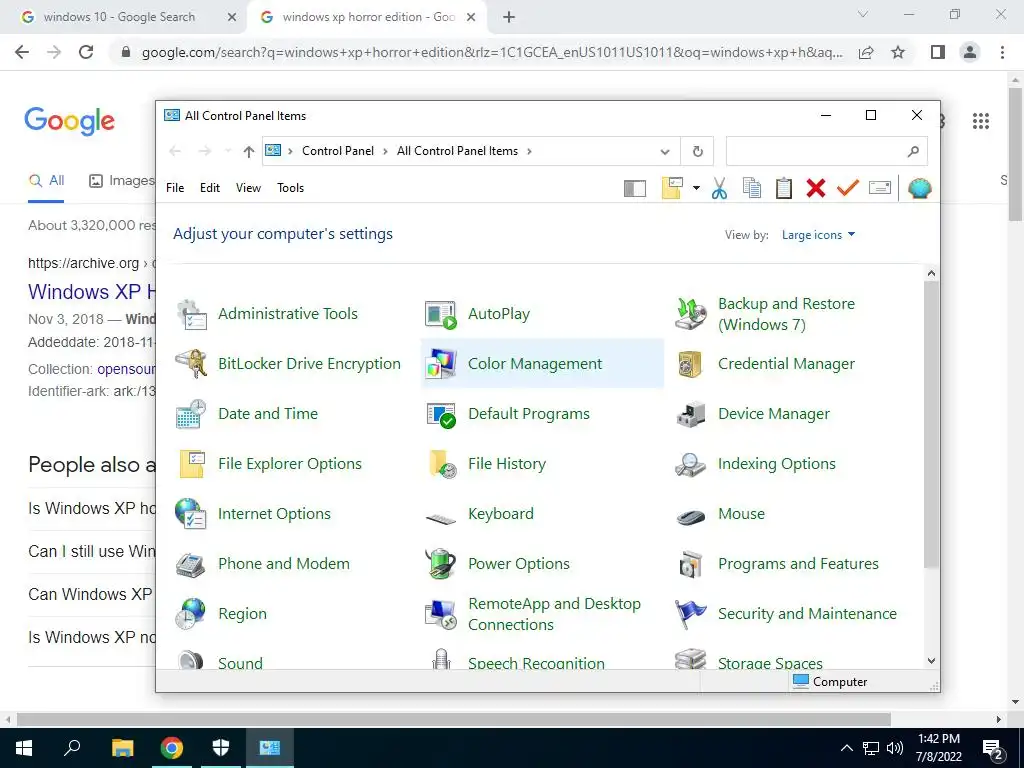Click the Control Panel search box

(x=826, y=152)
